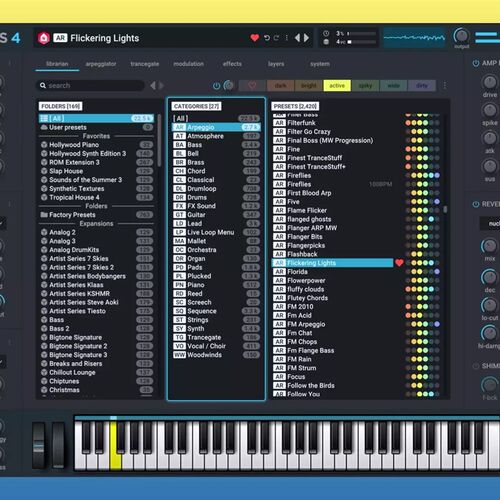Image resolution: width=500 pixels, height=500 pixels.
Task: Select the Chillout Lounge expansion
Action: pos(96,372)
